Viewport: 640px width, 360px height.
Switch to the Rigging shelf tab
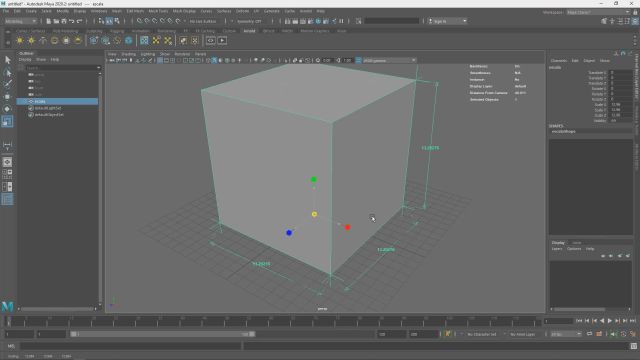point(117,31)
